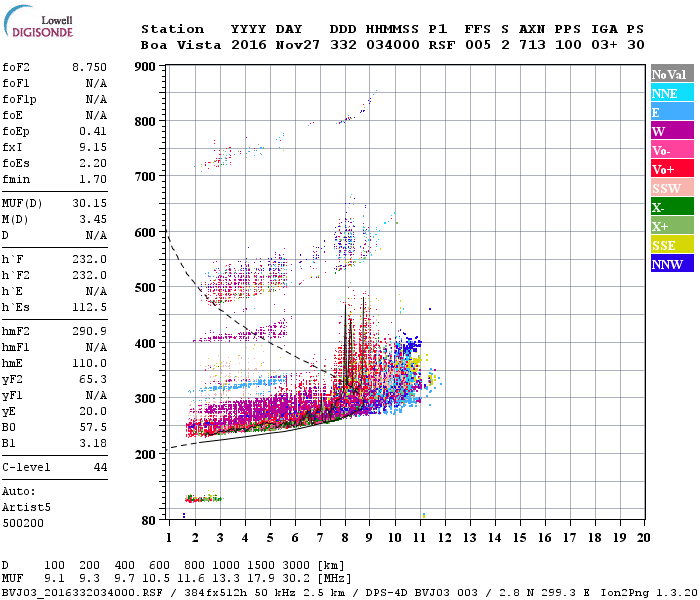Click the C-level value 44
Viewport: 700px width, 600px height.
click(x=100, y=467)
